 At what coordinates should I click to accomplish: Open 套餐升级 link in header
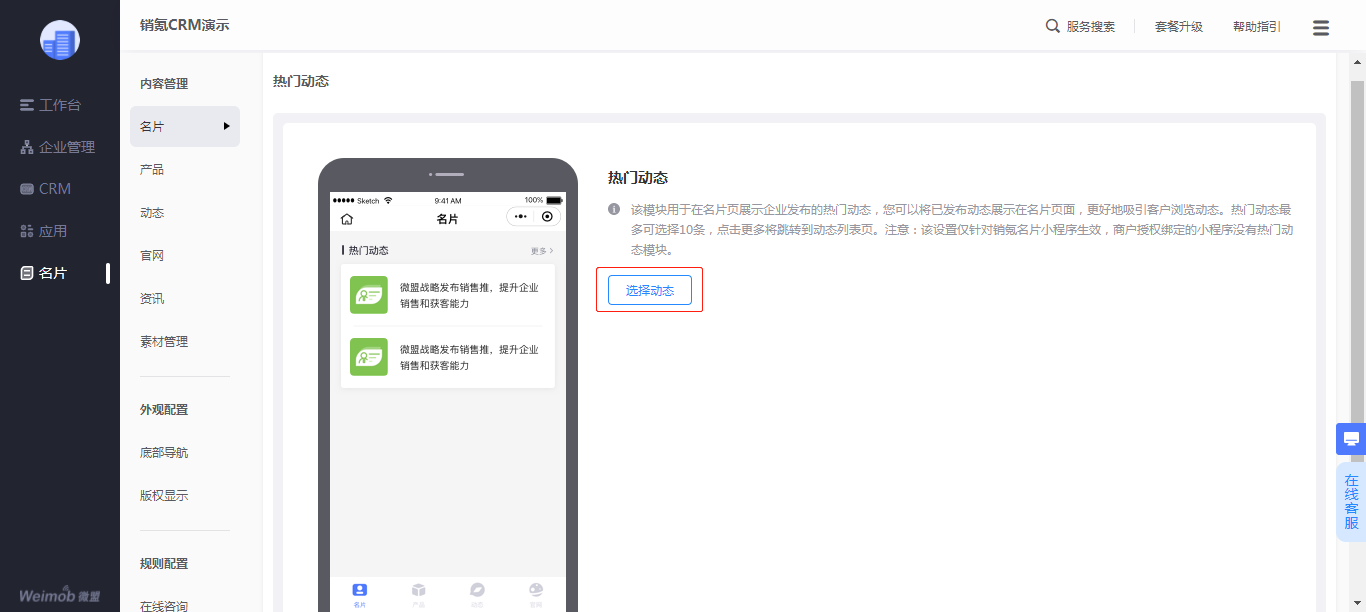(1179, 27)
